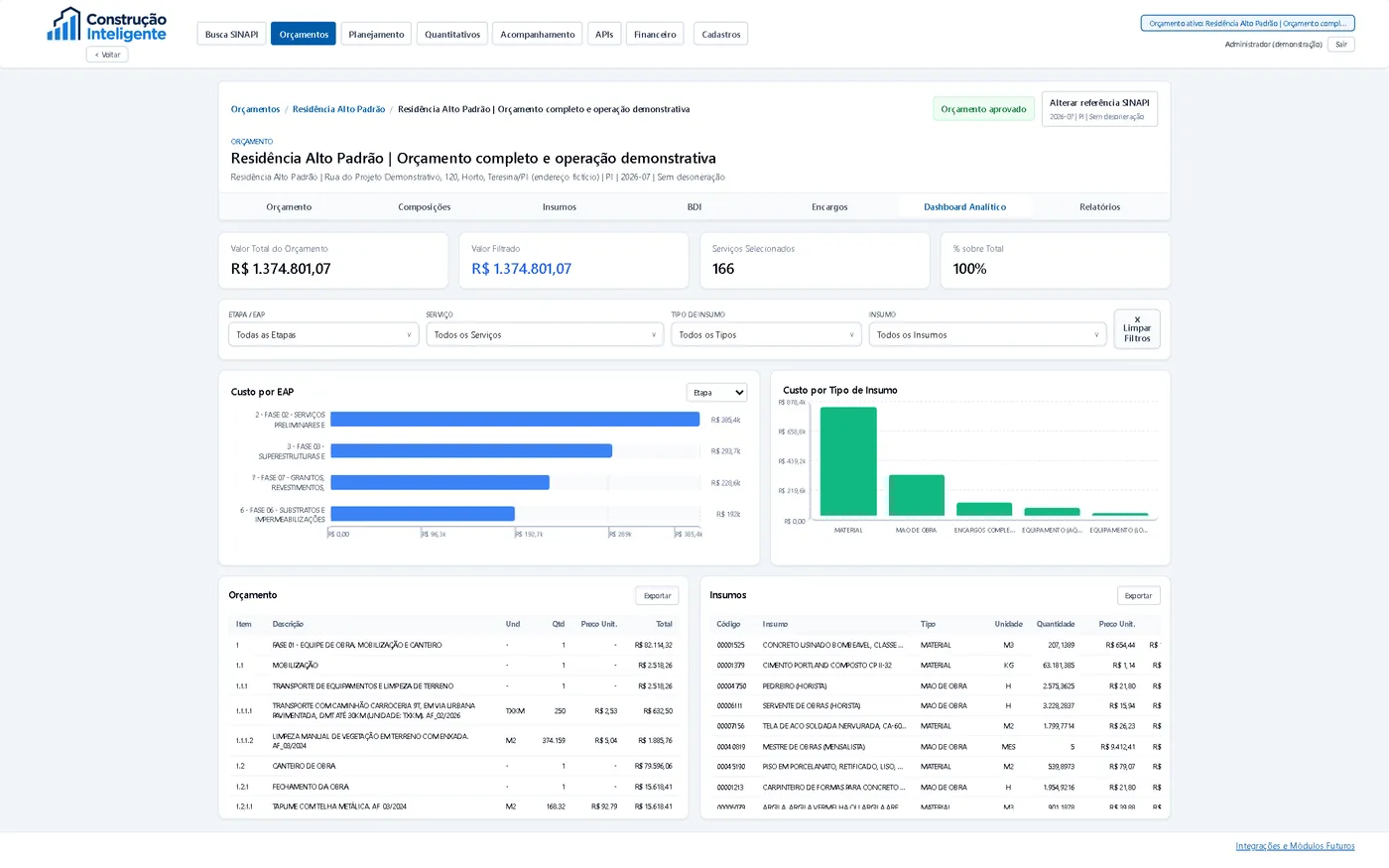1389x868 pixels.
Task: Open the Acompanhamento section
Action: pyautogui.click(x=537, y=34)
